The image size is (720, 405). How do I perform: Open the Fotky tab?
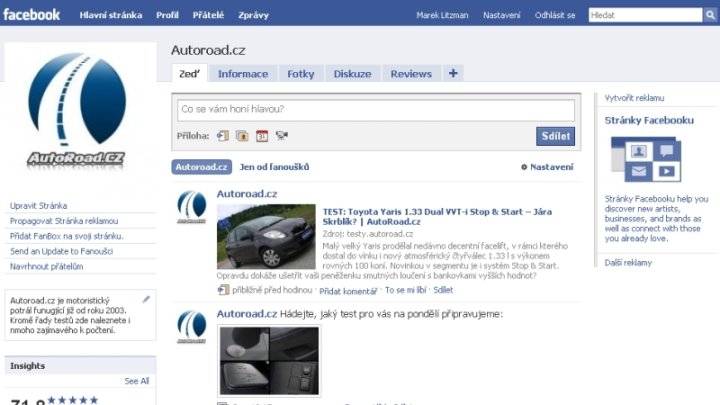[301, 74]
